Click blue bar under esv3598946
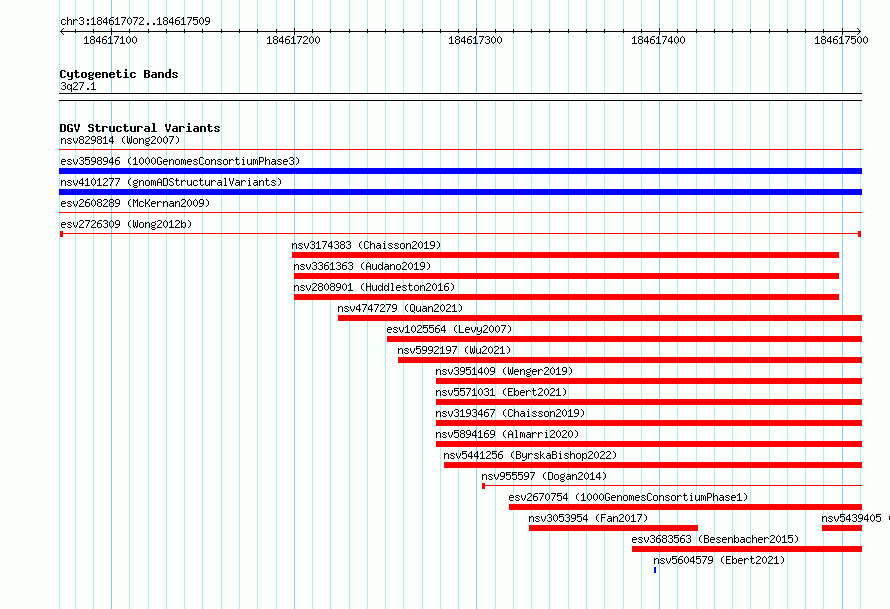This screenshot has height=609, width=890. 460,171
